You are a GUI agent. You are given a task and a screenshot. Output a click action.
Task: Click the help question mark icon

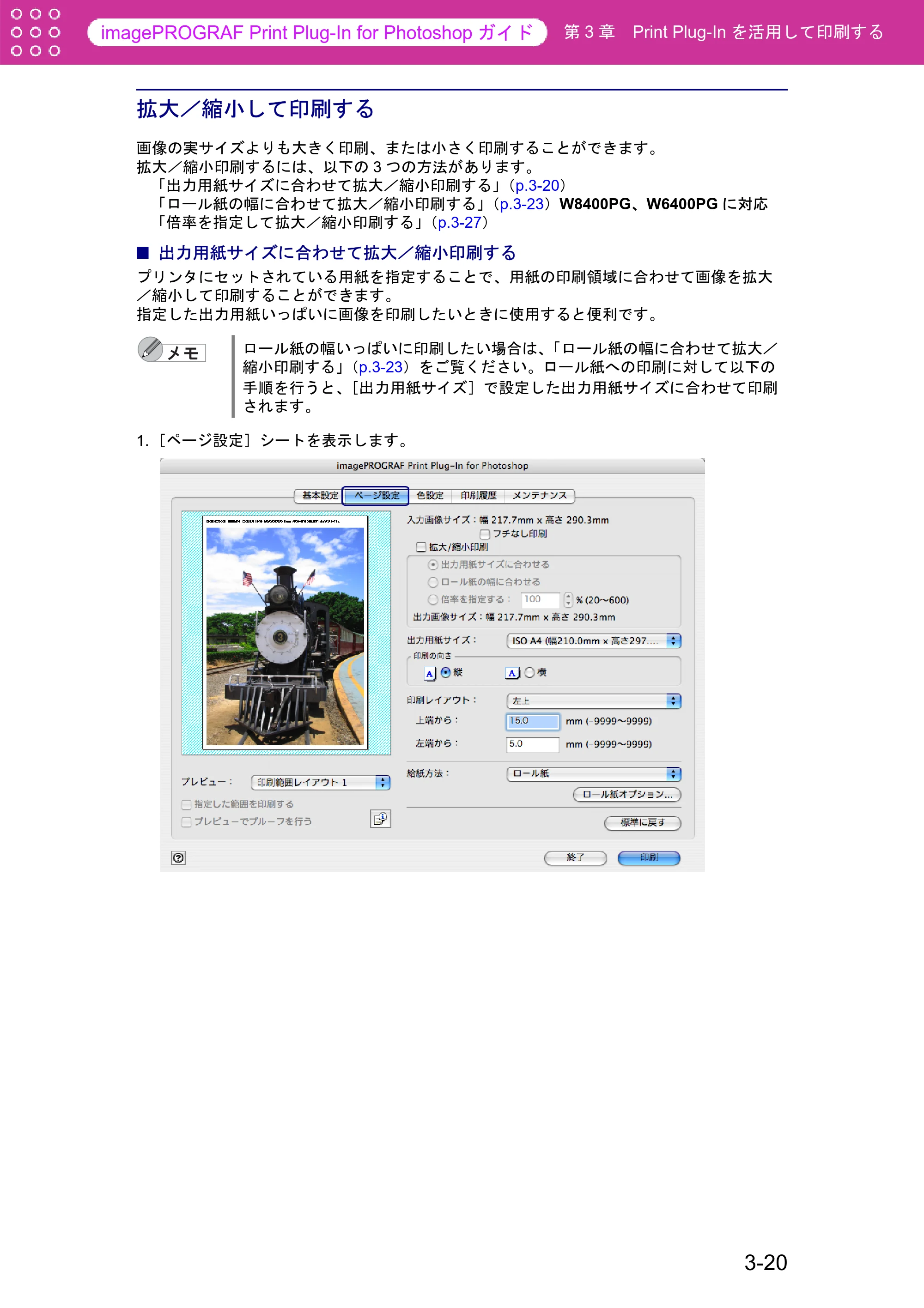(178, 858)
